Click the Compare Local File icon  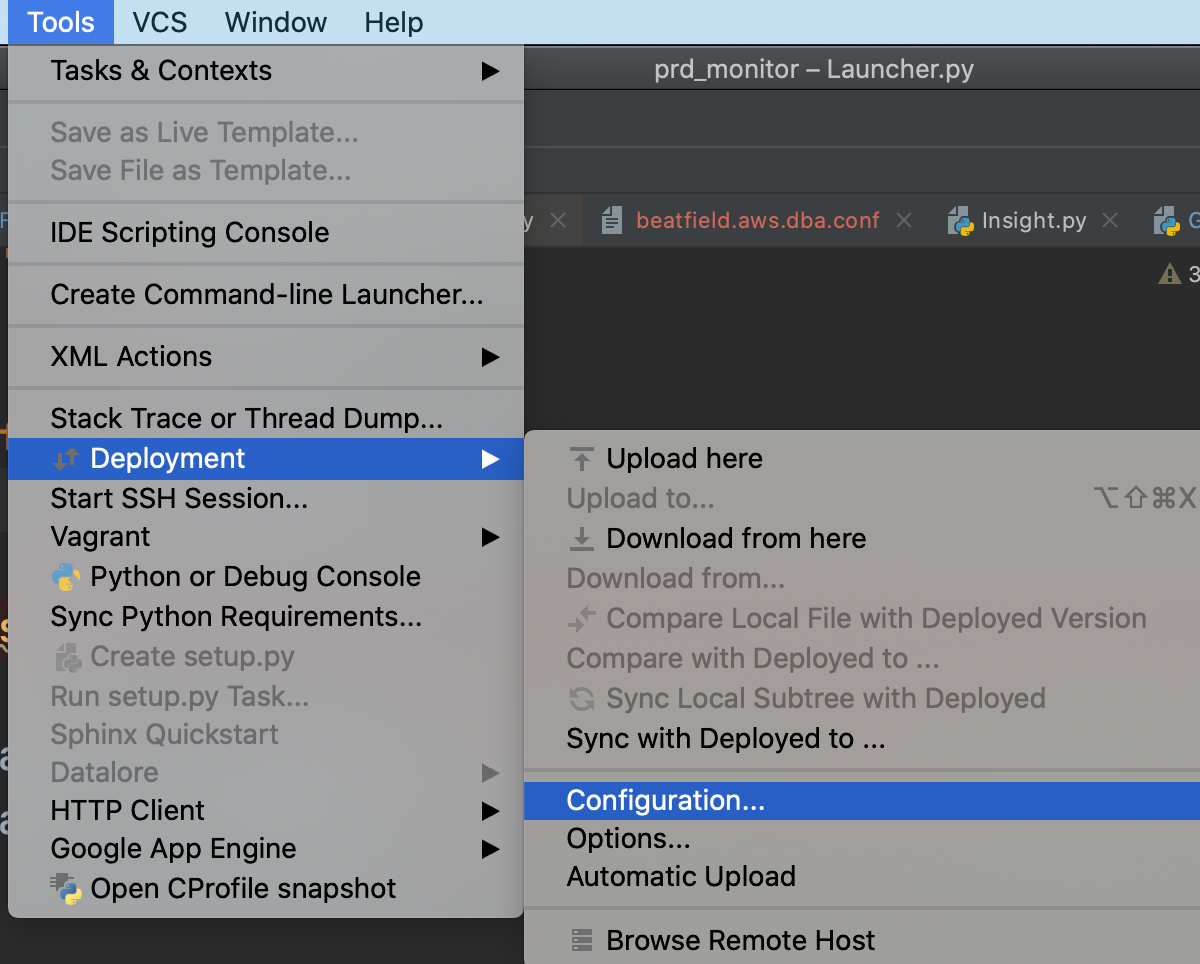(581, 619)
